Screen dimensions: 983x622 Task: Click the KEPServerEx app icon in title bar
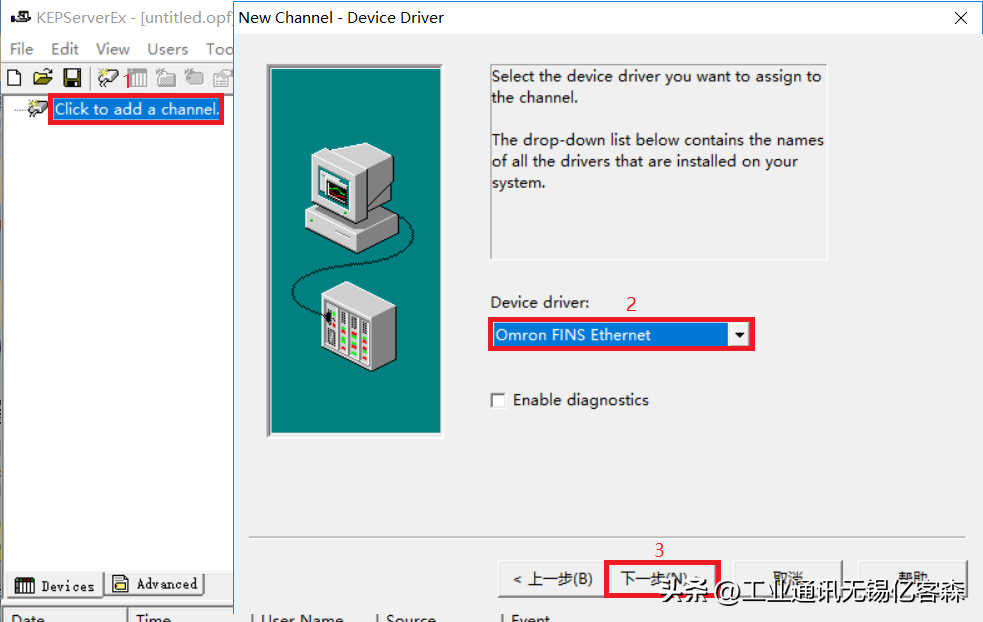click(20, 17)
